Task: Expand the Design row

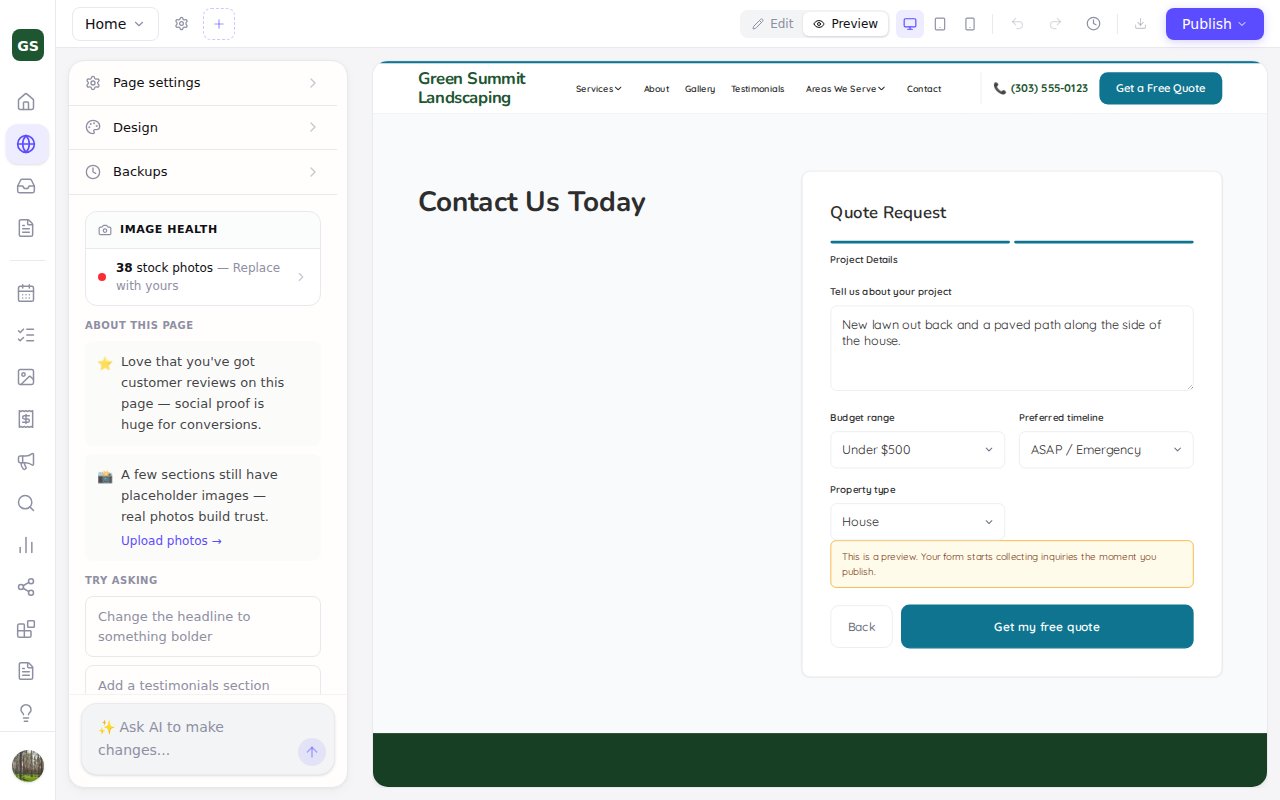Action: 203,128
